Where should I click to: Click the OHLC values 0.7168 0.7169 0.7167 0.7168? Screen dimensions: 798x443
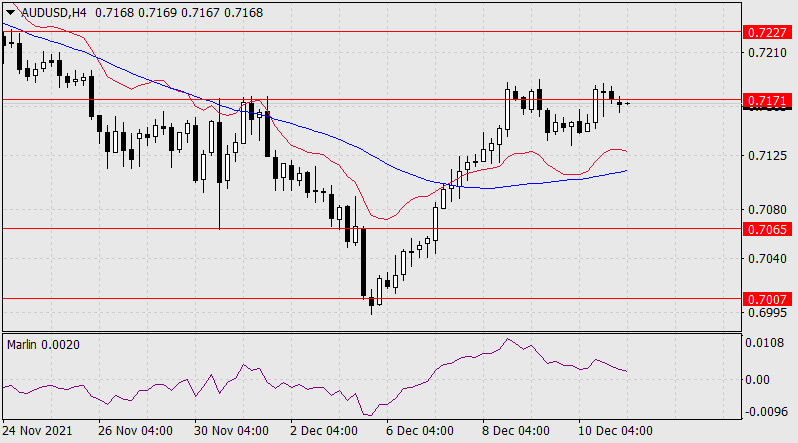click(x=179, y=13)
